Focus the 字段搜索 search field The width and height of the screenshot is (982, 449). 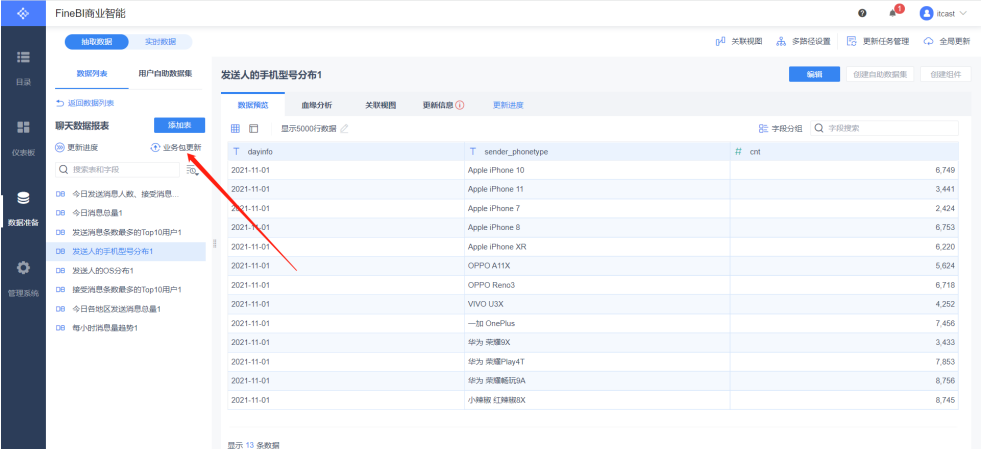[x=884, y=128]
